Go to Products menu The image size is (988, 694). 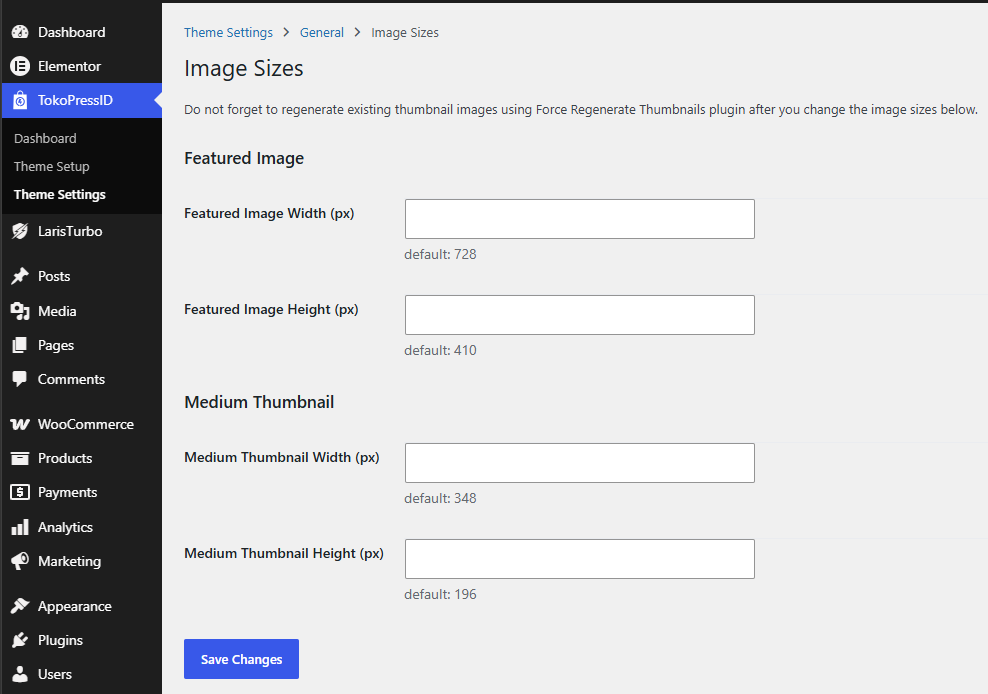pyautogui.click(x=82, y=458)
